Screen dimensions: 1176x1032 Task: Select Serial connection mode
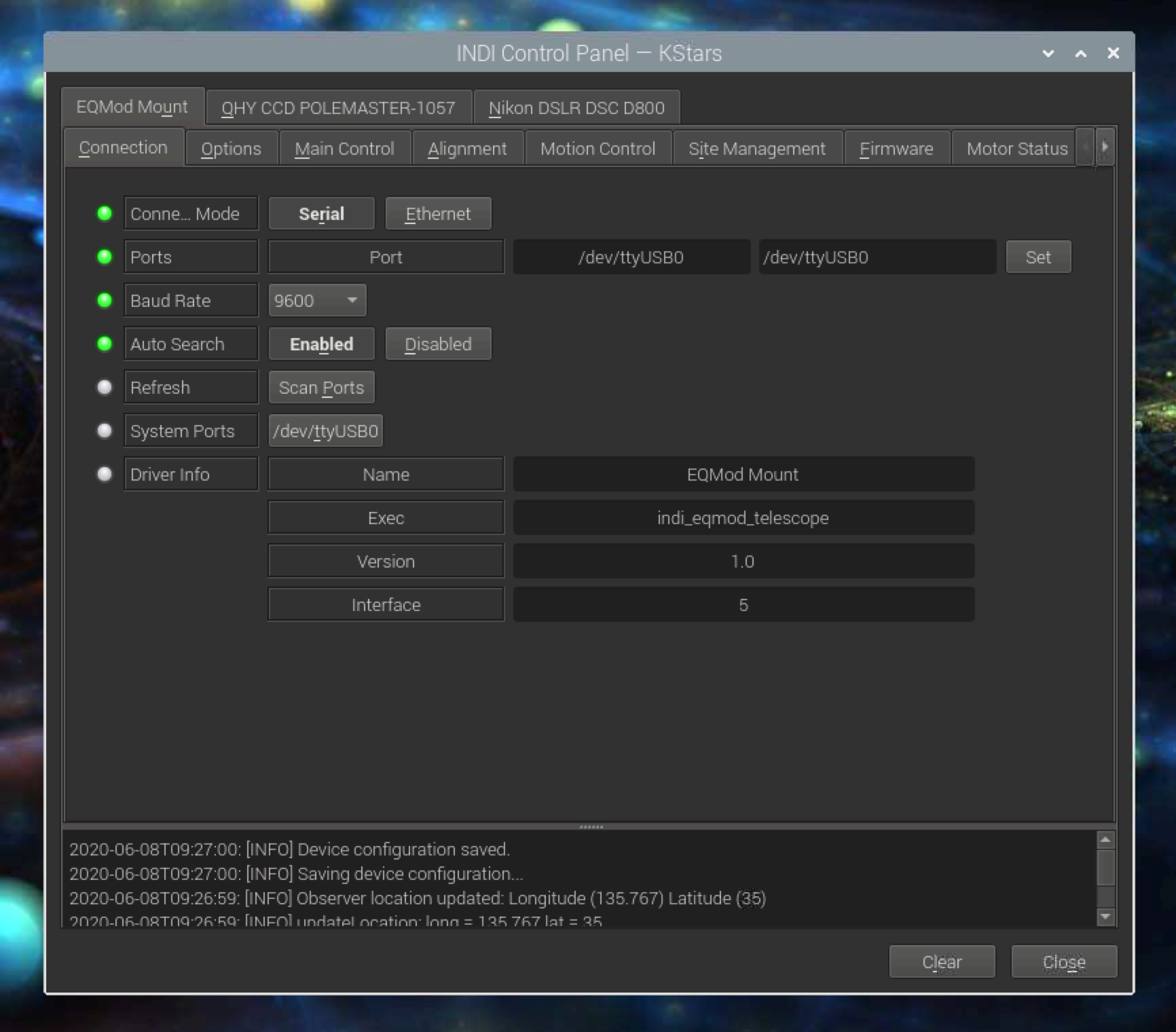pos(321,214)
